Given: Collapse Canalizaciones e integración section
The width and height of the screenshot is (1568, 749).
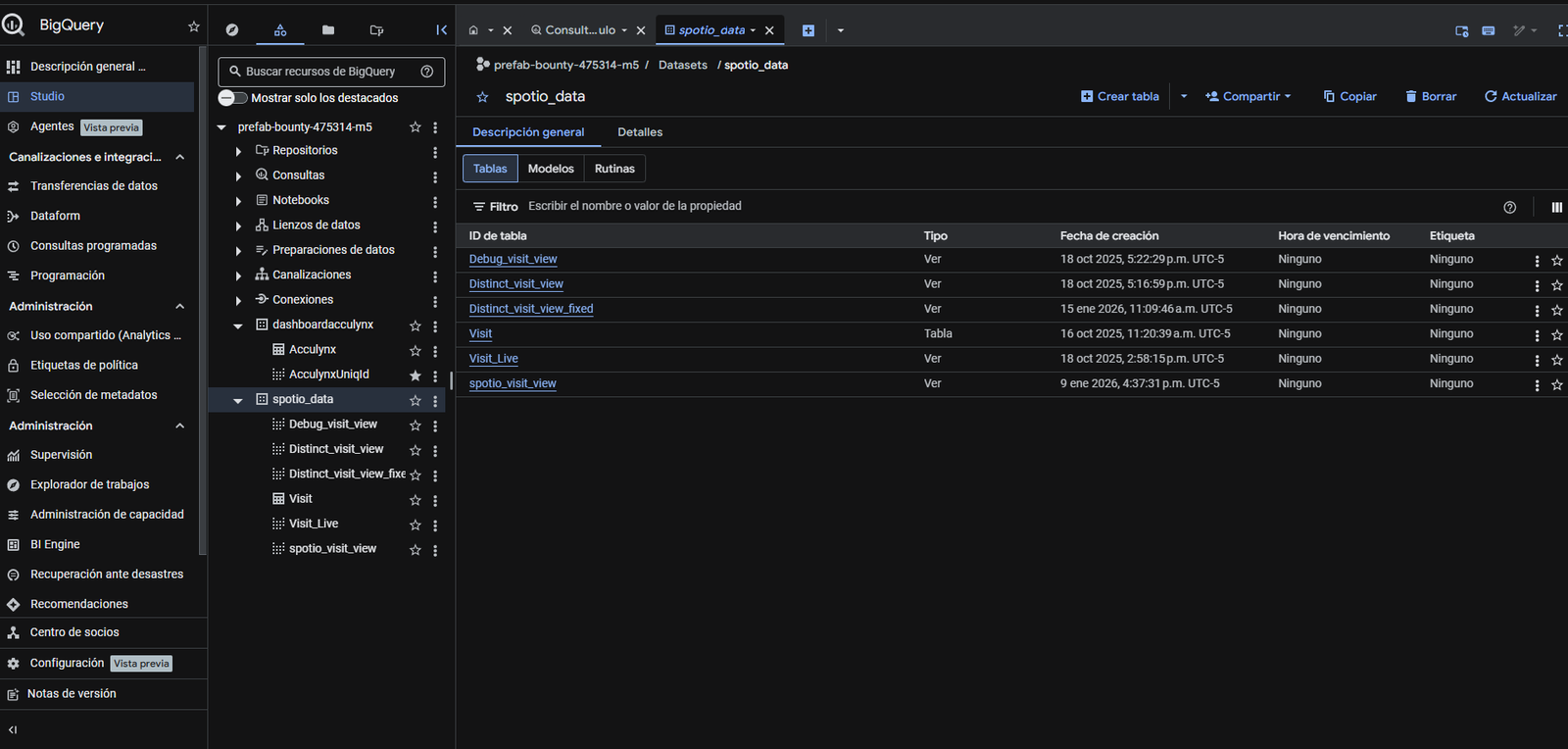Looking at the screenshot, I should [180, 157].
